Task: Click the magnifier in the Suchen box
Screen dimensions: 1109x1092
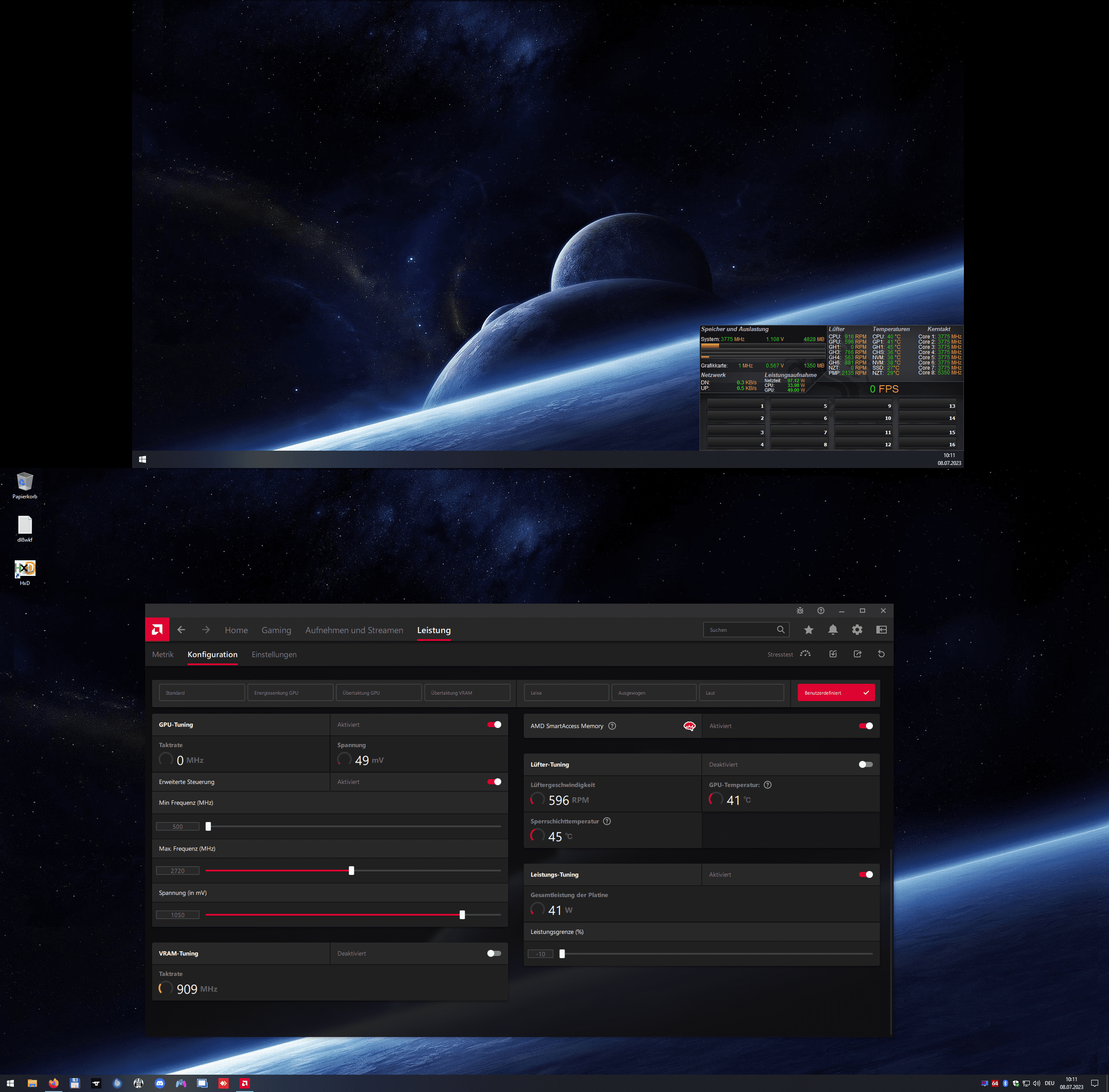Action: pyautogui.click(x=781, y=630)
